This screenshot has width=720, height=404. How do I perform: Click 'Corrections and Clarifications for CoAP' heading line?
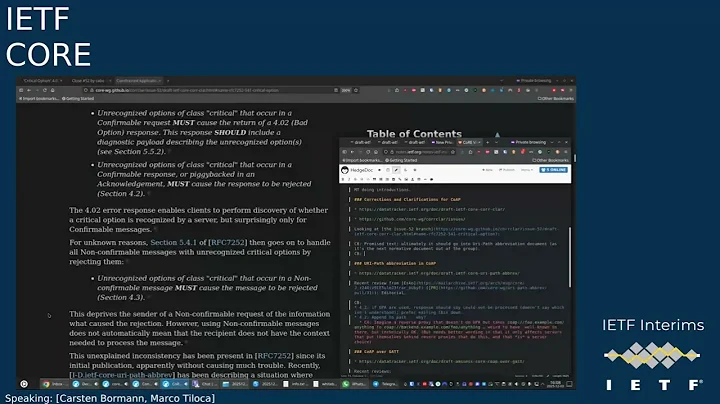[x=407, y=200]
